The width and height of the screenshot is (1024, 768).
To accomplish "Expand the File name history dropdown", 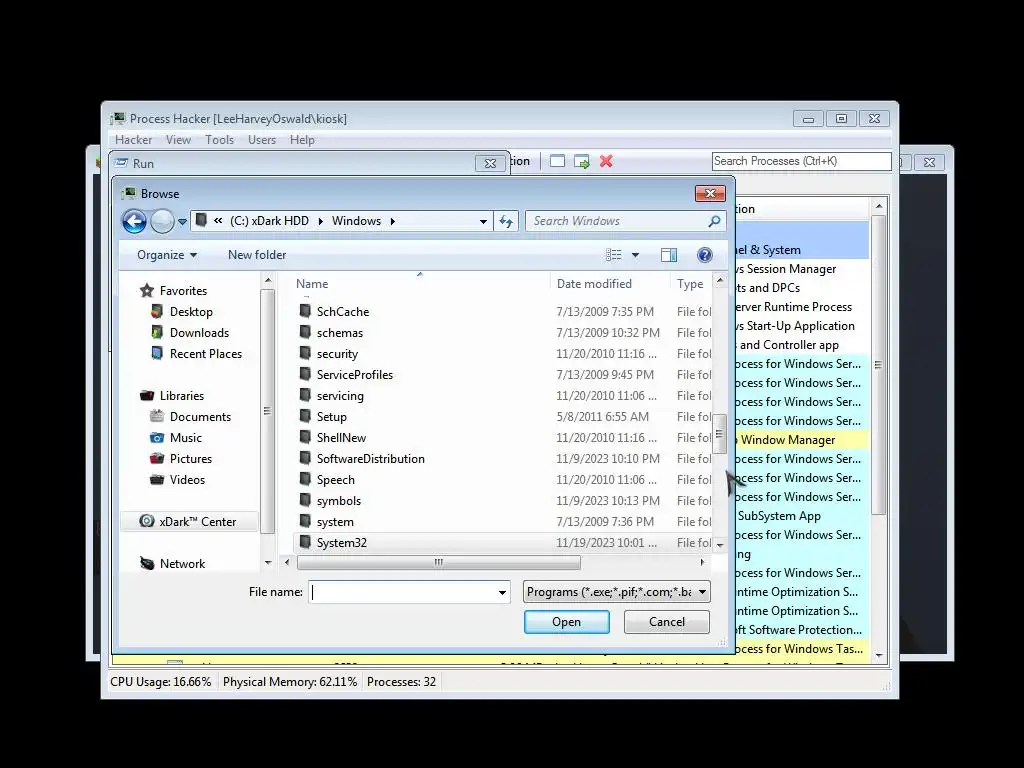I will 502,592.
